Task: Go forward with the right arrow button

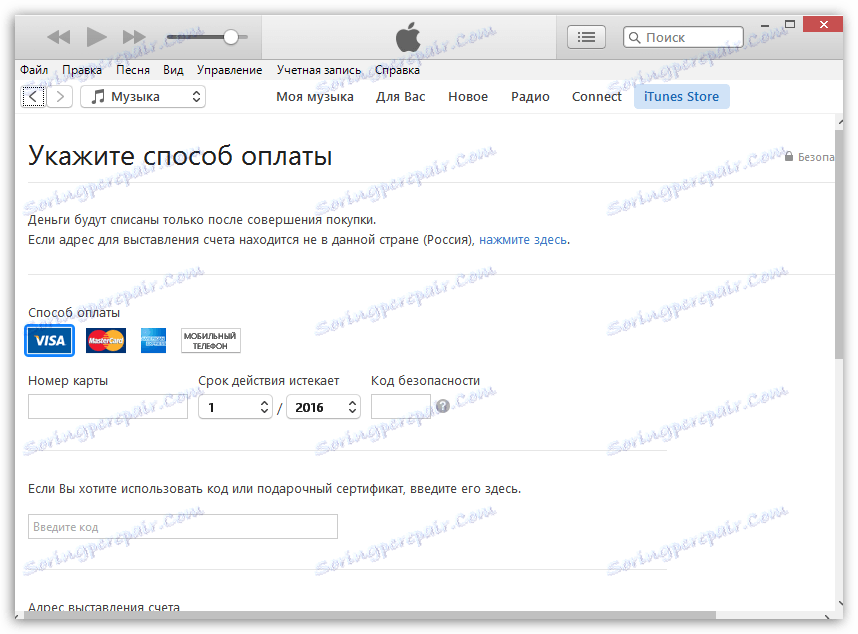Action: (60, 97)
